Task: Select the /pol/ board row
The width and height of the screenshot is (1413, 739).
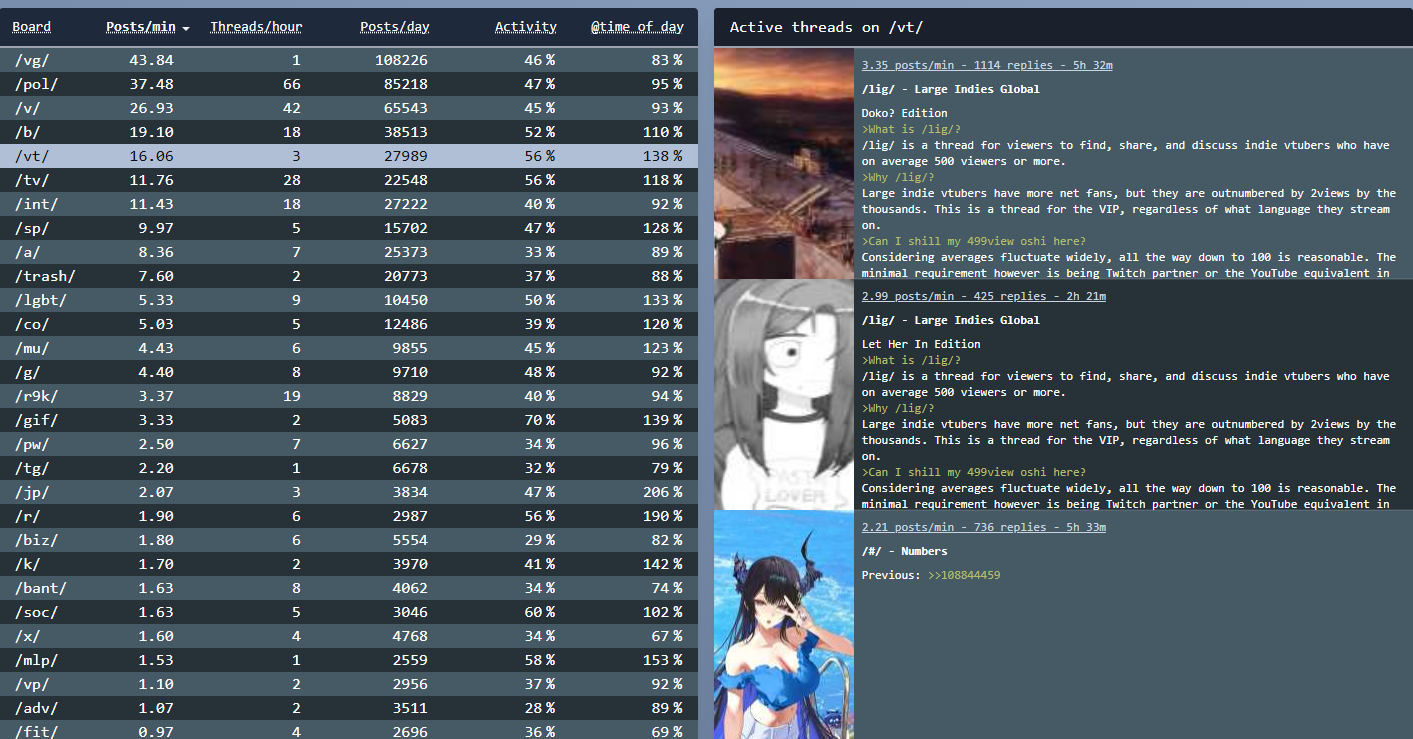Action: 349,84
